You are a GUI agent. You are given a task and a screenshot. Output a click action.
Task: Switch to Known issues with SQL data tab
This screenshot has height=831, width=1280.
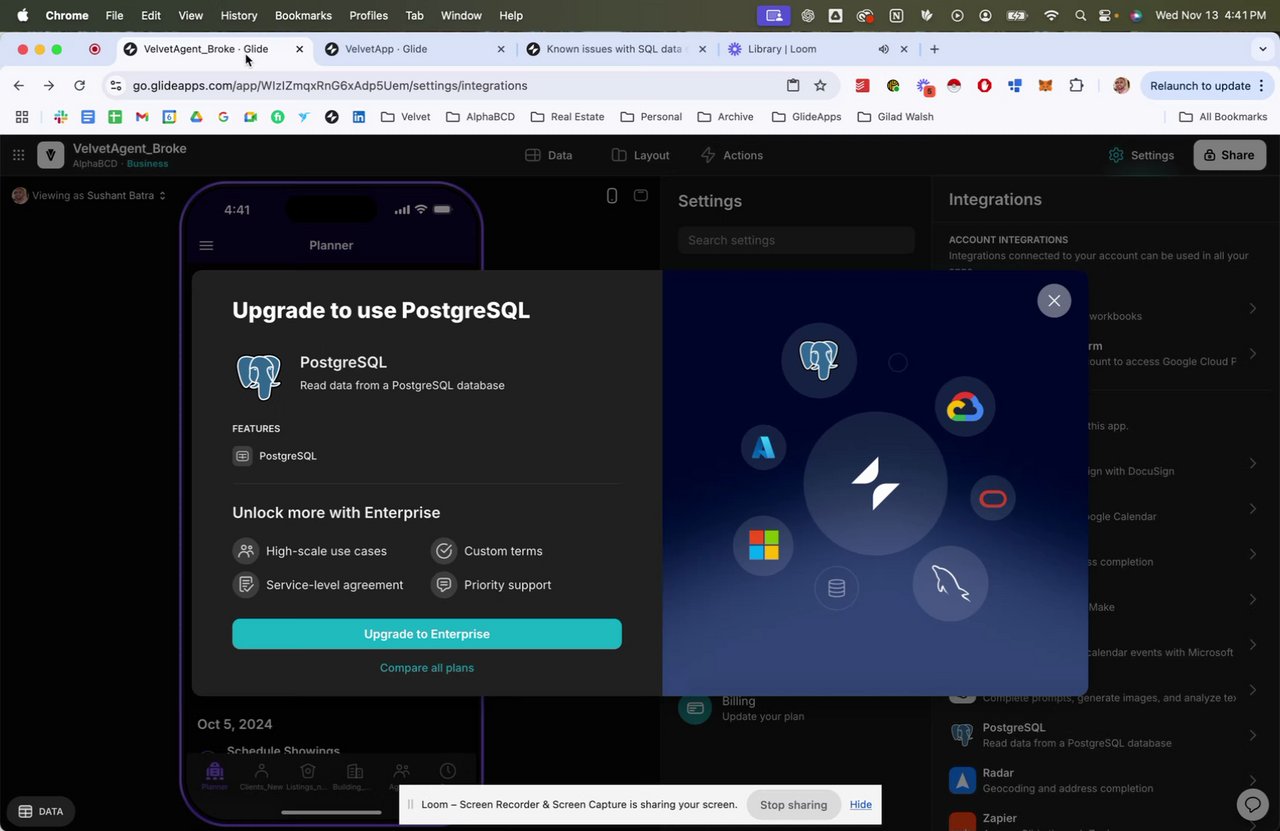tap(615, 49)
